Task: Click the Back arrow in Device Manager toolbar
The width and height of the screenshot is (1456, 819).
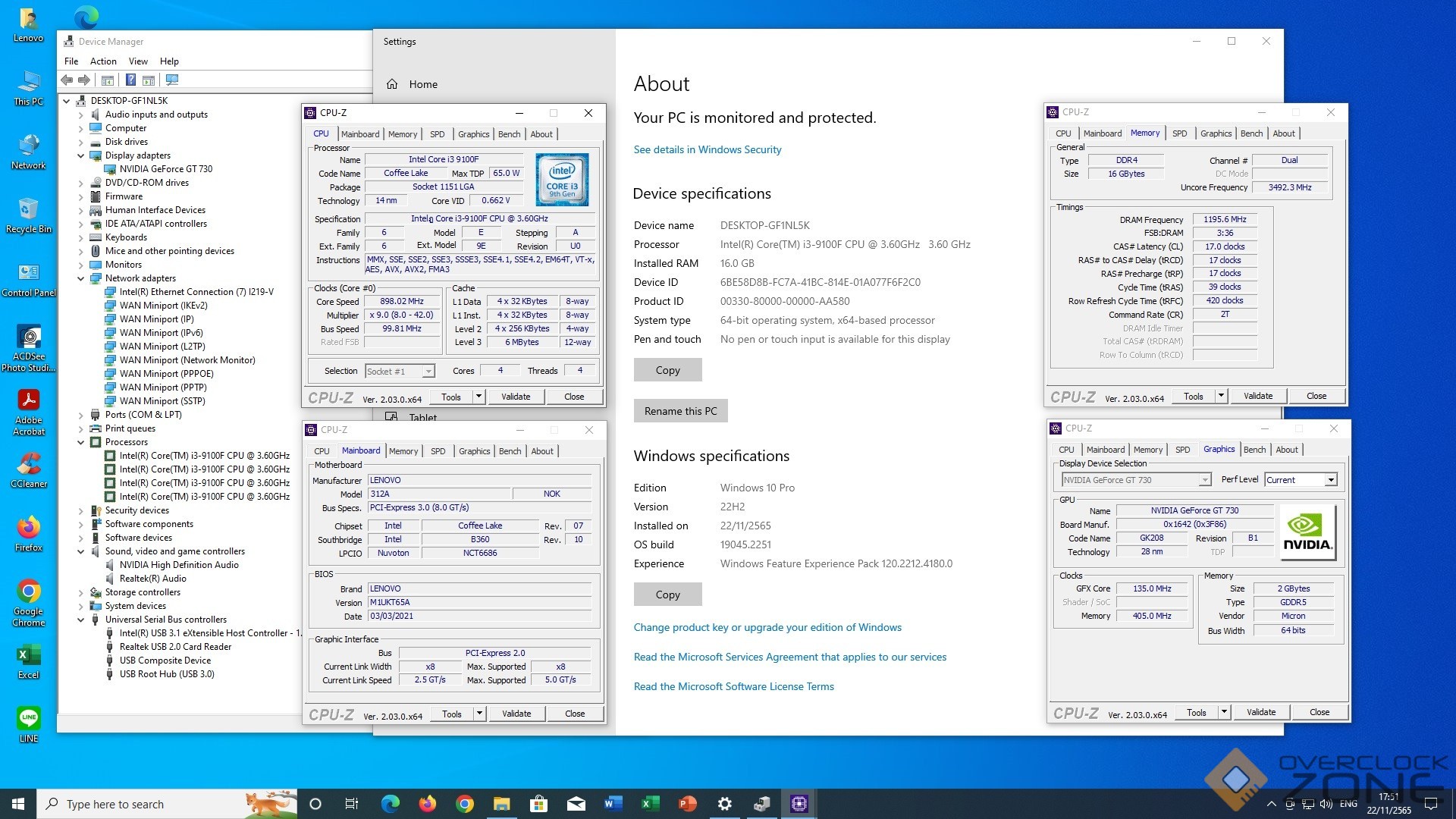Action: point(67,80)
